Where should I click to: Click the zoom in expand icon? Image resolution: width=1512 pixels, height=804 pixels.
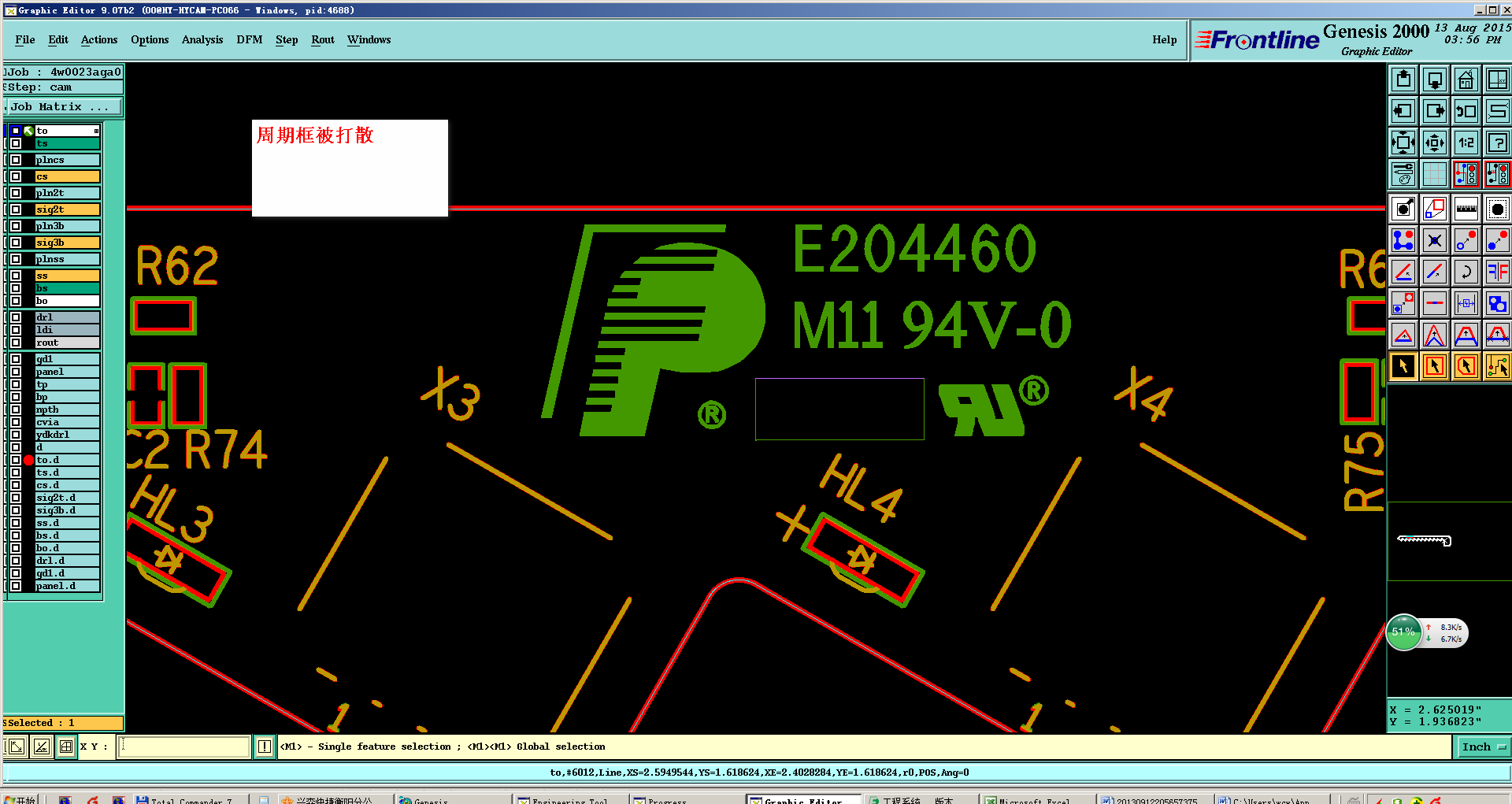pyautogui.click(x=1403, y=143)
